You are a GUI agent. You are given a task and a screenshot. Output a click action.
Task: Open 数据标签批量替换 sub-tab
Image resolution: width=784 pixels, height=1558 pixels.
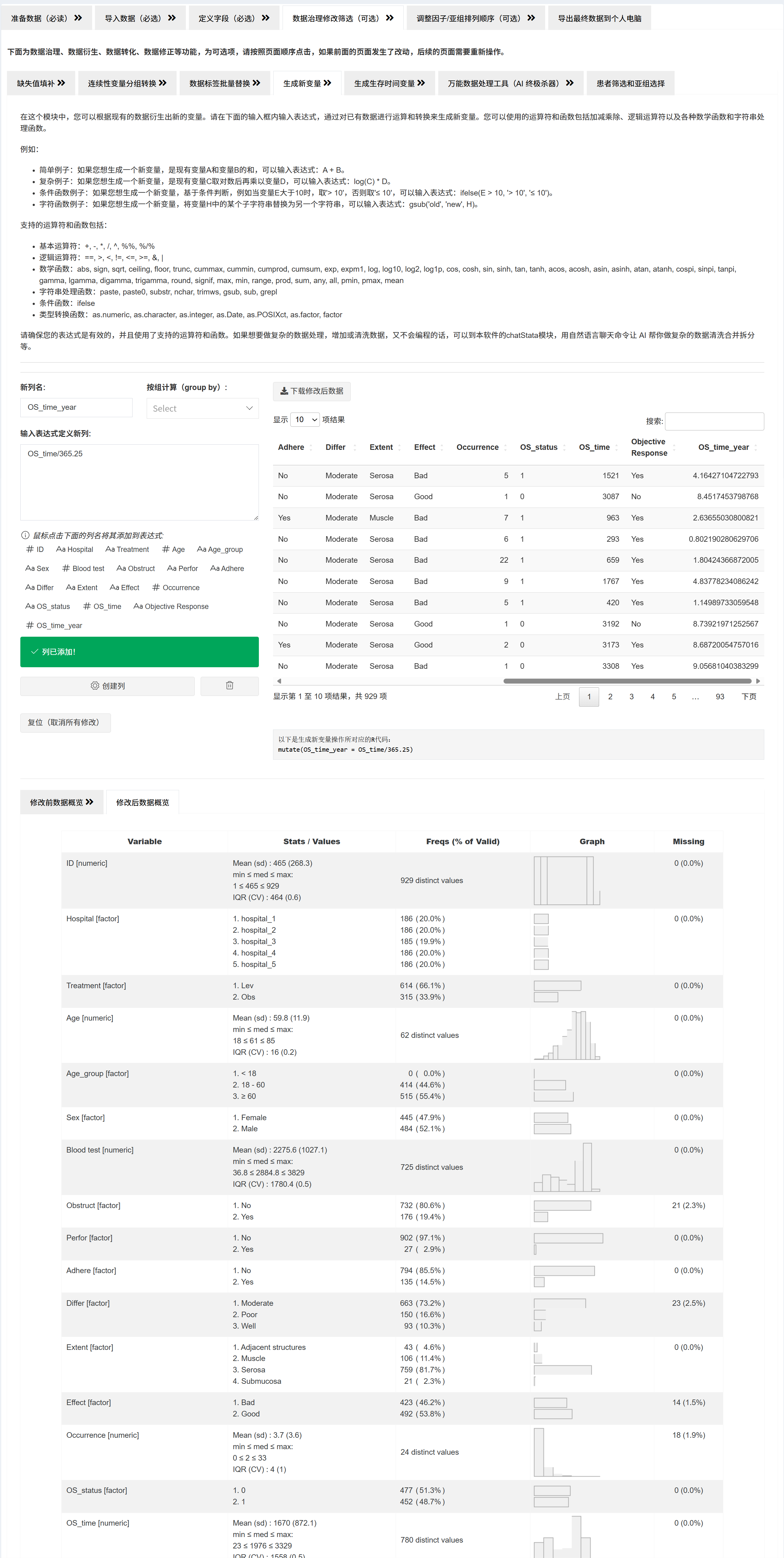coord(225,84)
